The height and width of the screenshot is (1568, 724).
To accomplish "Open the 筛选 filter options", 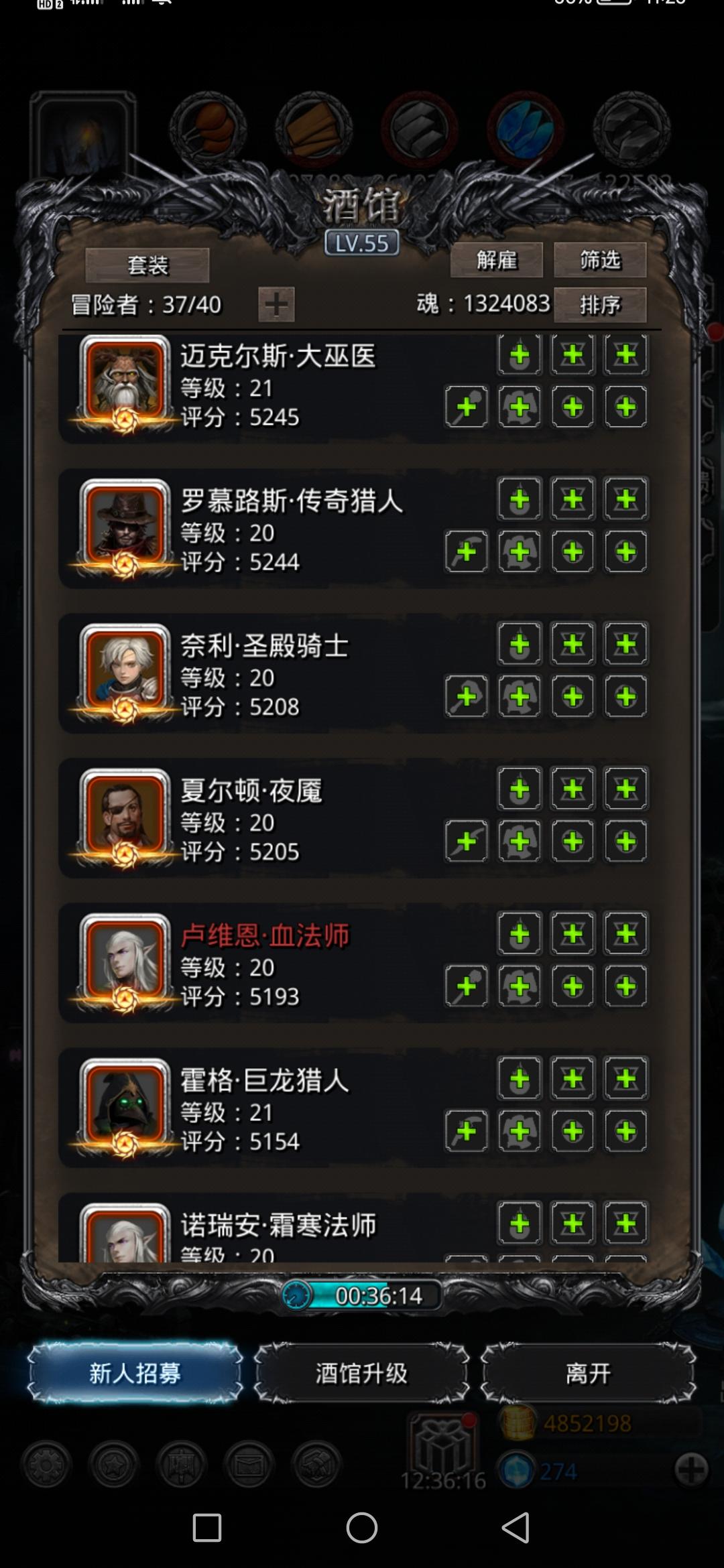I will click(600, 259).
